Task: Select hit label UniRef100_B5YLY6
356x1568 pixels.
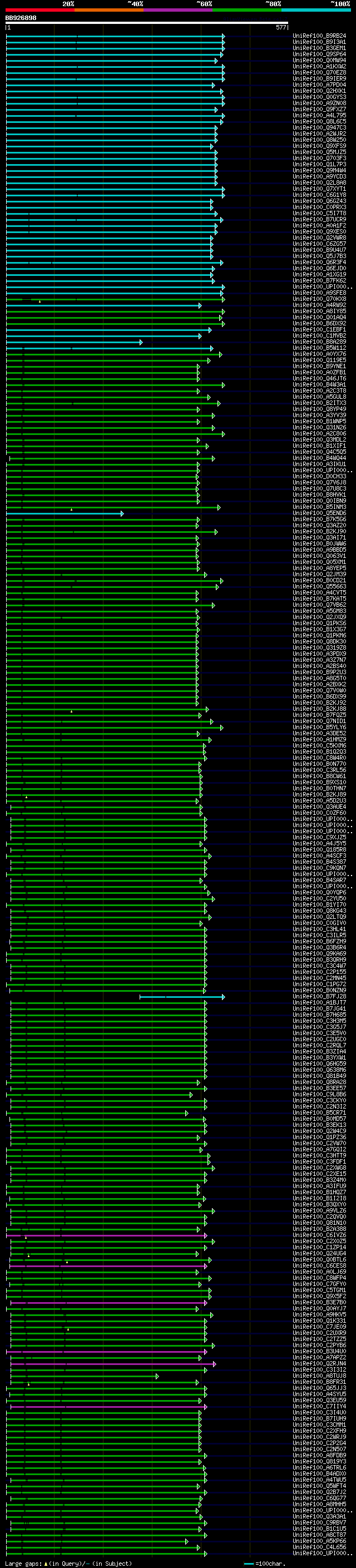Action: (x=319, y=728)
